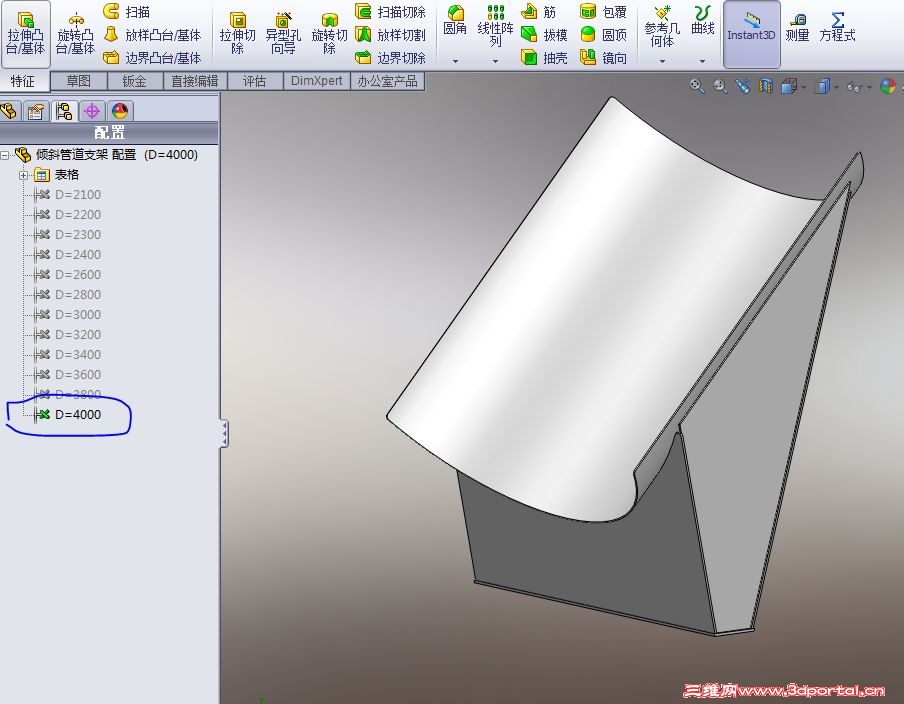Switch to the 草图 tab
This screenshot has width=904, height=704.
(x=78, y=81)
